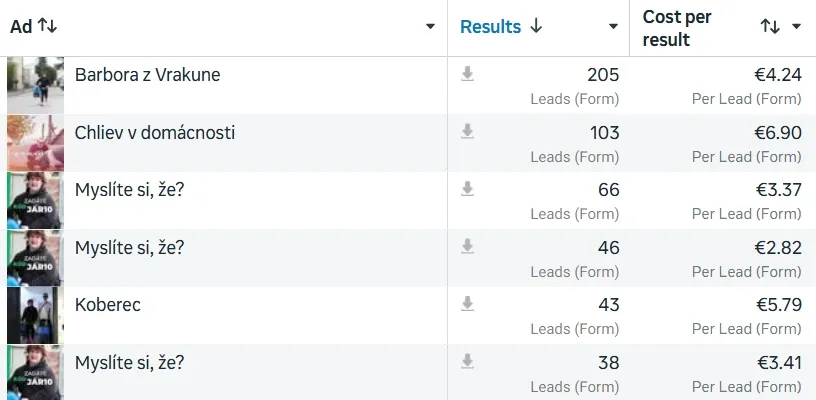Open Cost per result column dropdown
Image resolution: width=816 pixels, height=400 pixels.
796,27
